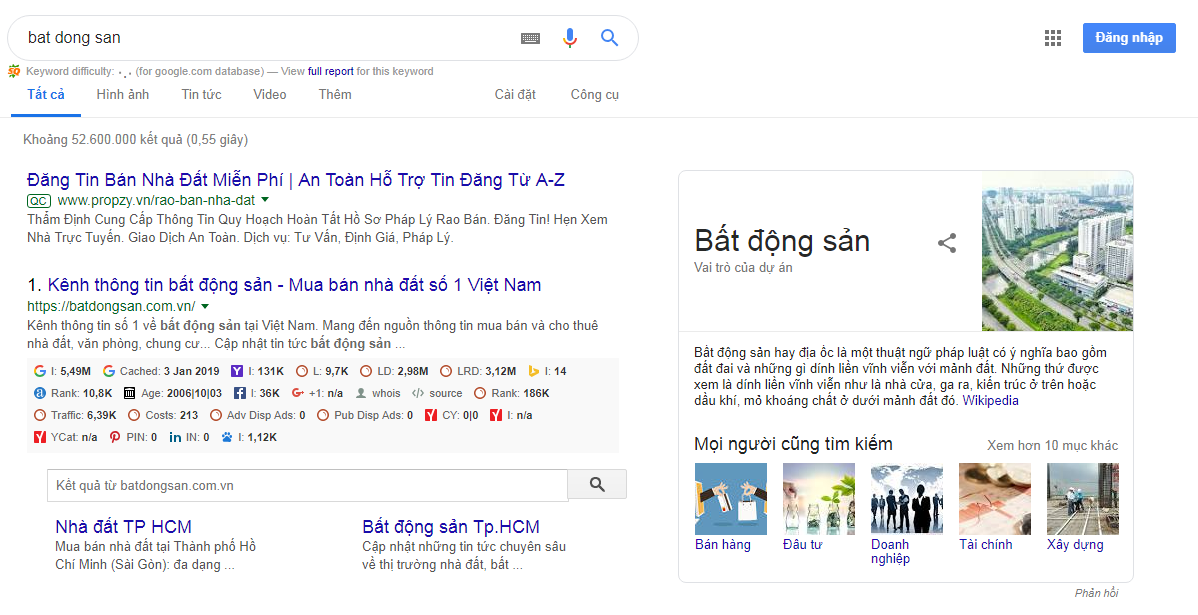The width and height of the screenshot is (1198, 615).
Task: Open whois info for batdongsan.com.vn
Action: click(378, 393)
